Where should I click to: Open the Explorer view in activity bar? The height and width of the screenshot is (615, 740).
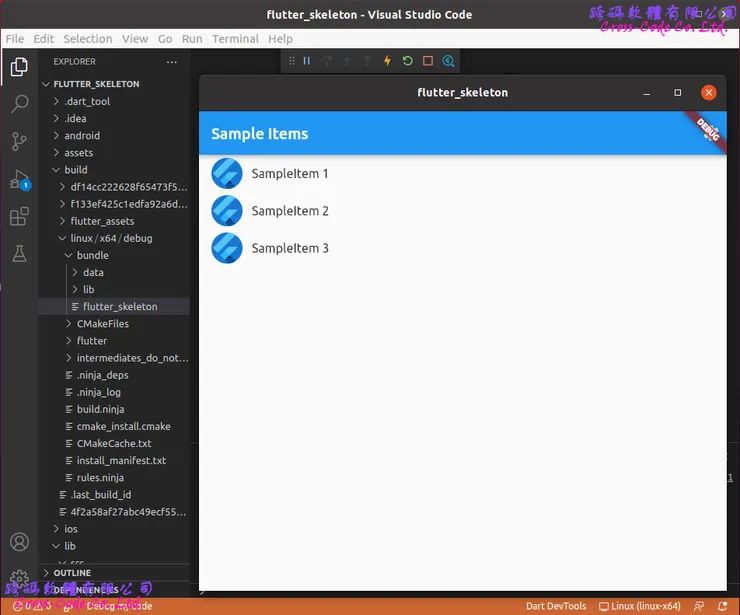(19, 68)
